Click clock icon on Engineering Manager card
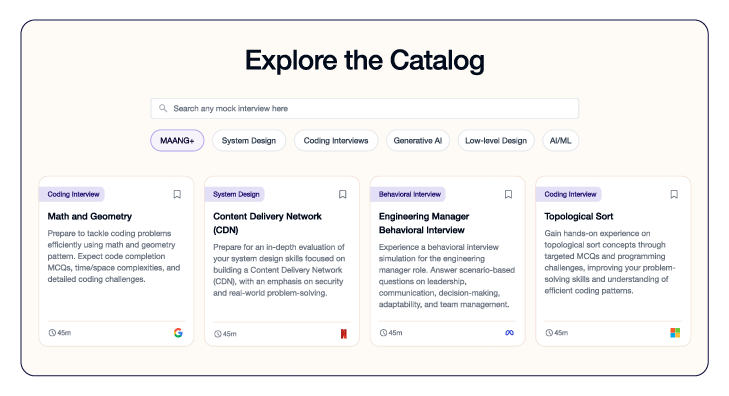Image resolution: width=729 pixels, height=396 pixels. (383, 333)
